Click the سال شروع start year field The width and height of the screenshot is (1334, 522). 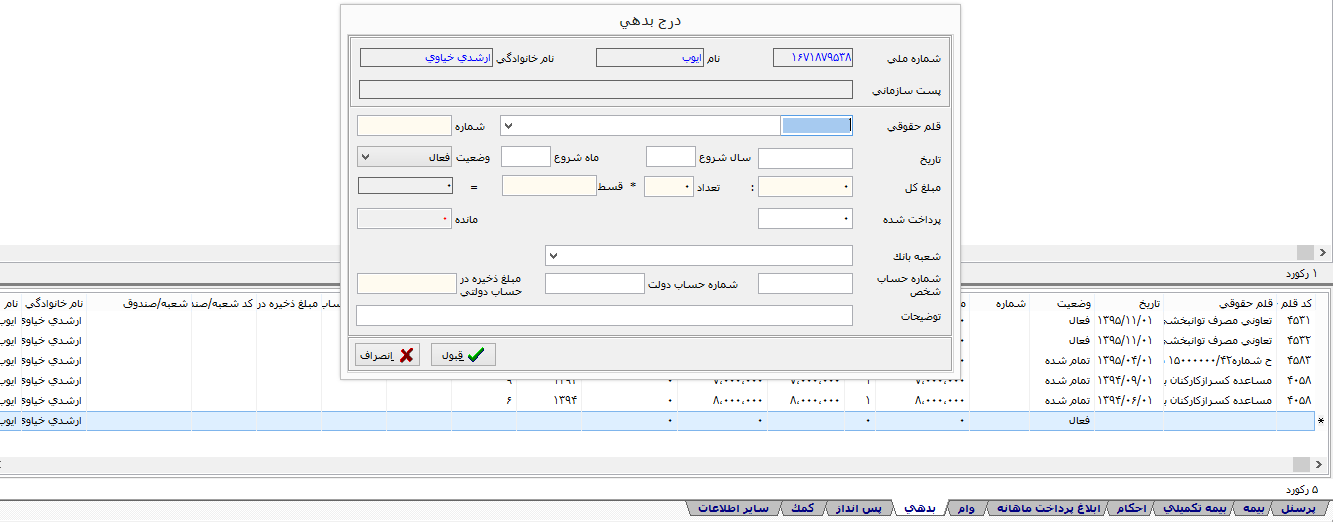[x=670, y=157]
